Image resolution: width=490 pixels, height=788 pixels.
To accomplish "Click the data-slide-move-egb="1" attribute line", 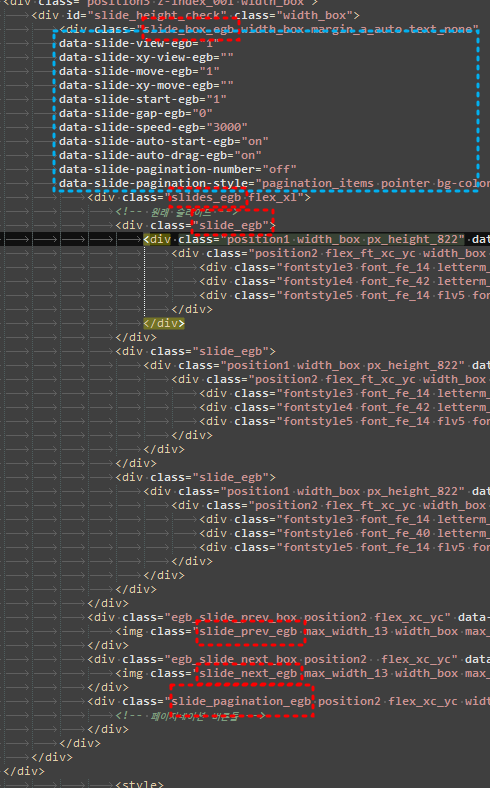I will pos(140,71).
